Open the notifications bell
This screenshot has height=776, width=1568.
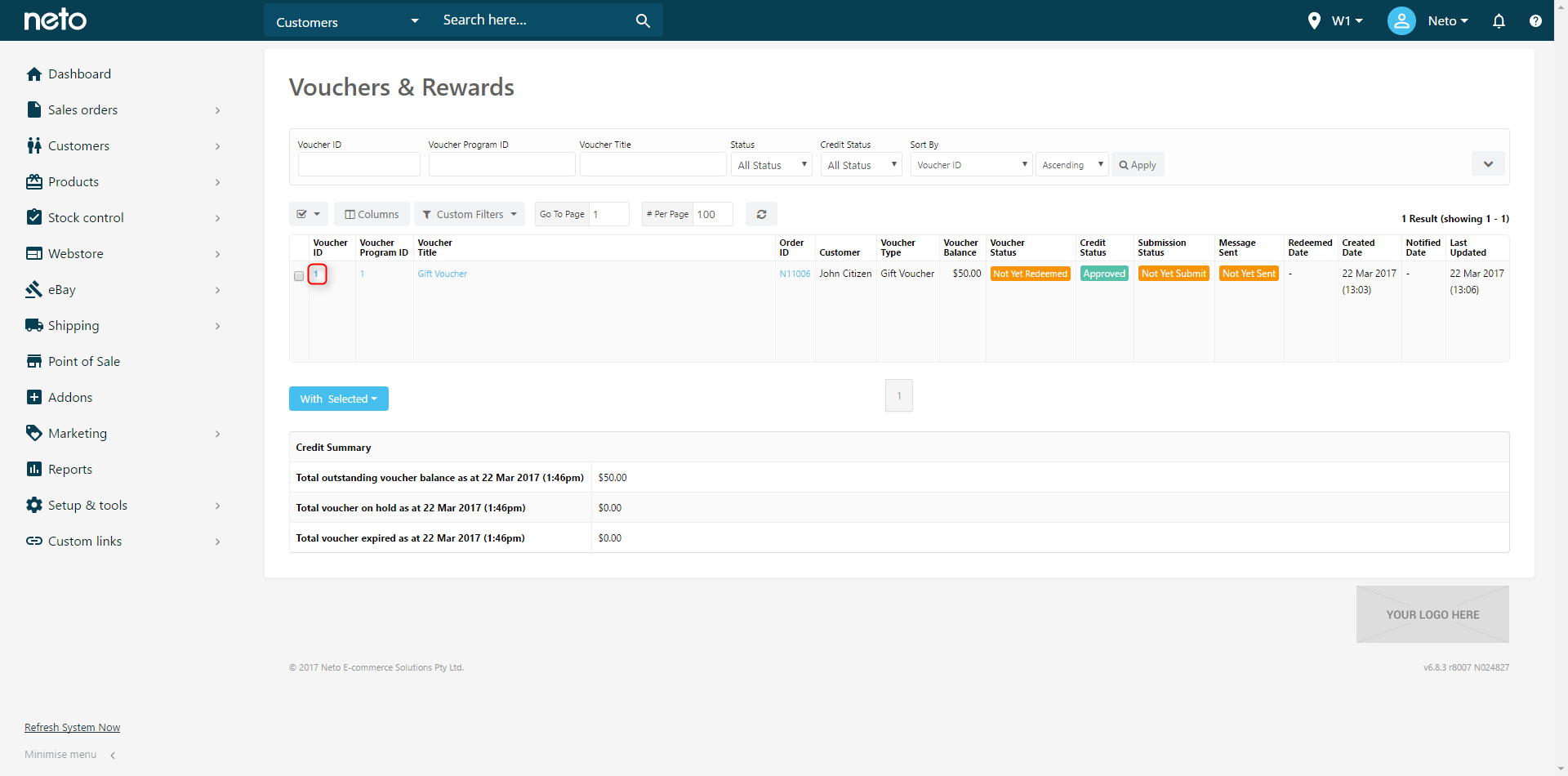1499,21
